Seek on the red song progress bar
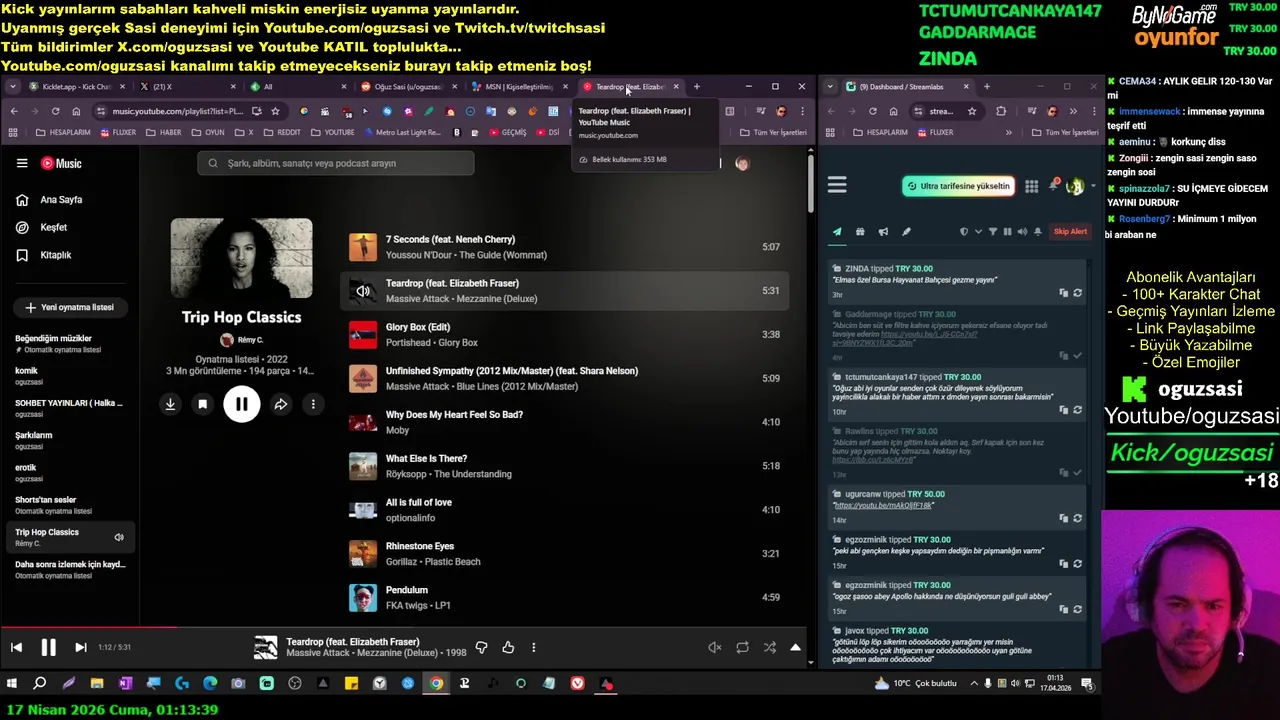 pyautogui.click(x=405, y=628)
